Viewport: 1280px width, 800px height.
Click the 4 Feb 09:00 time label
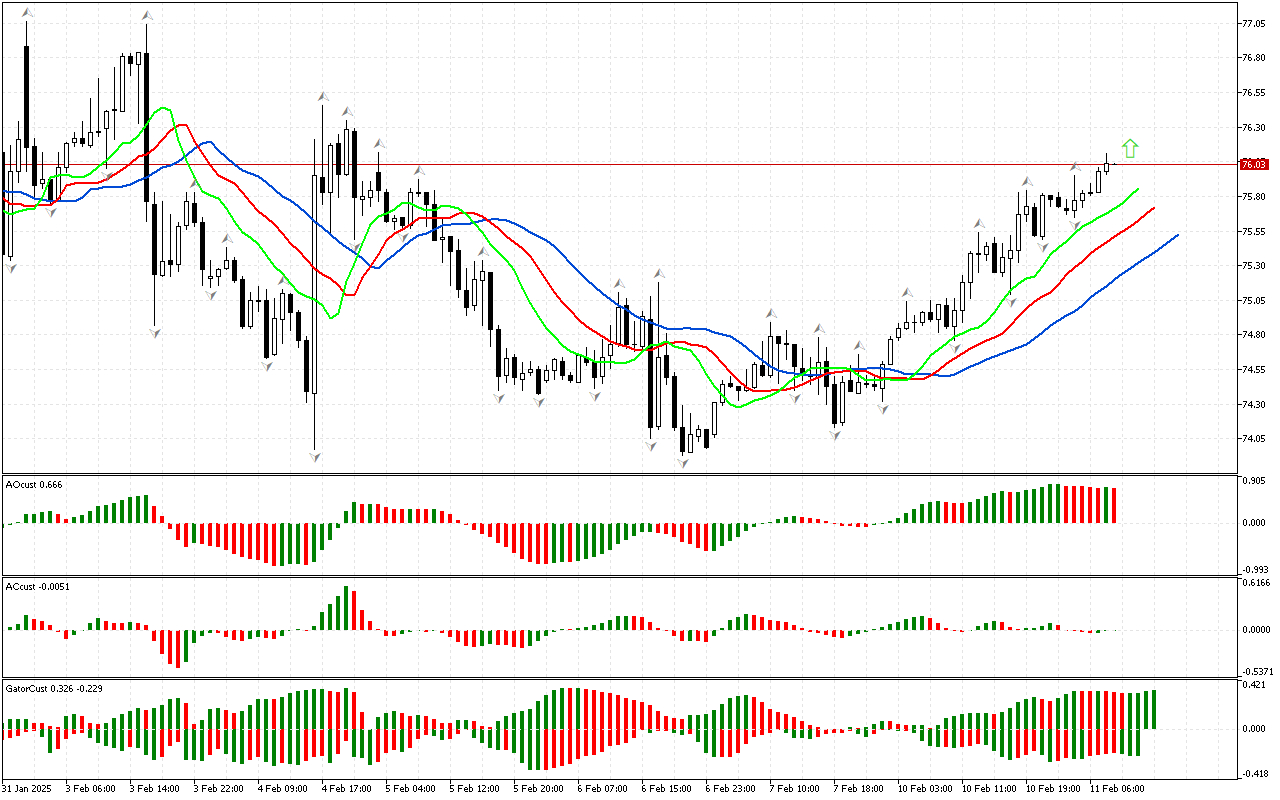(x=283, y=789)
